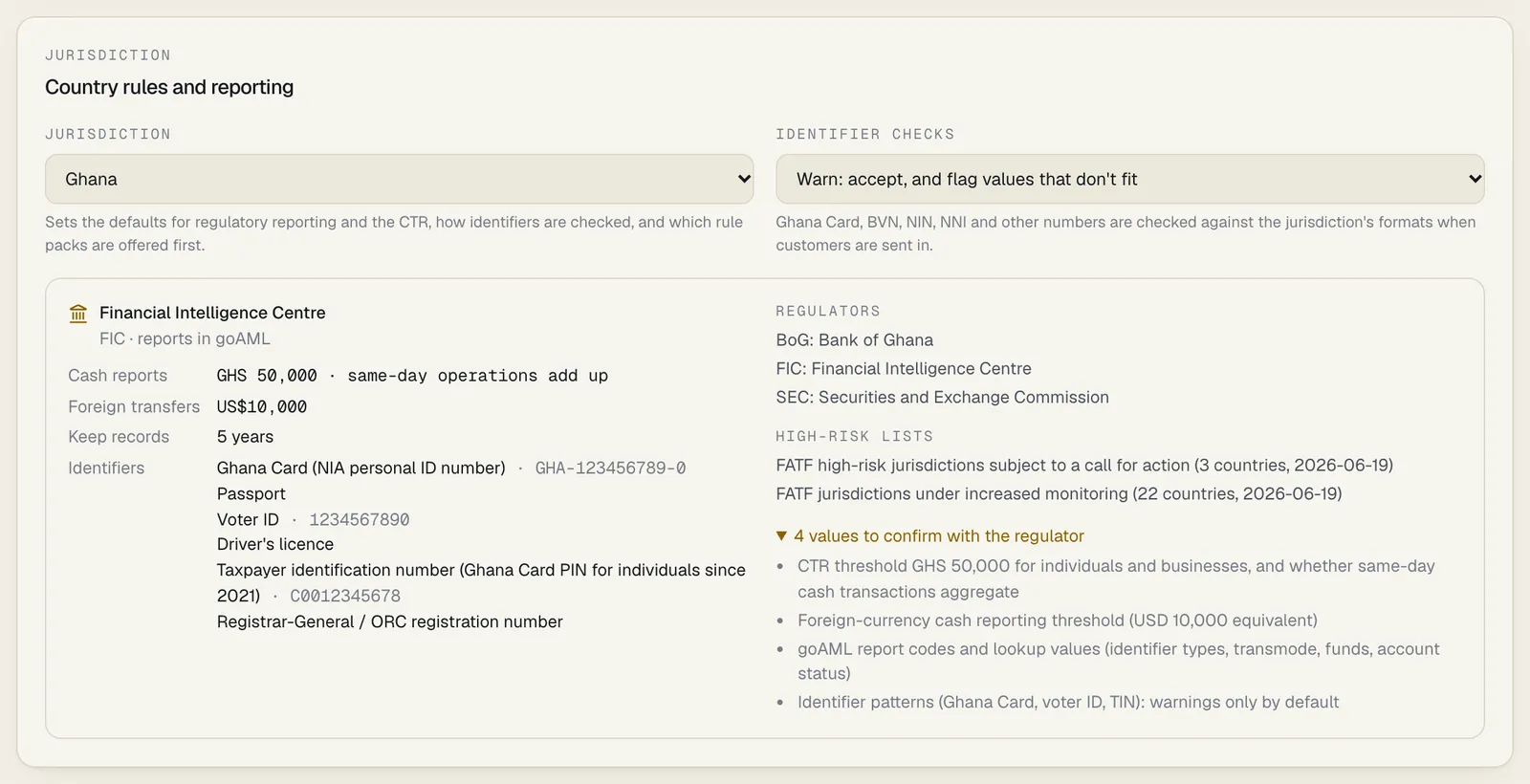Click the 'HIGH-RISK LISTS' section label

tap(854, 436)
